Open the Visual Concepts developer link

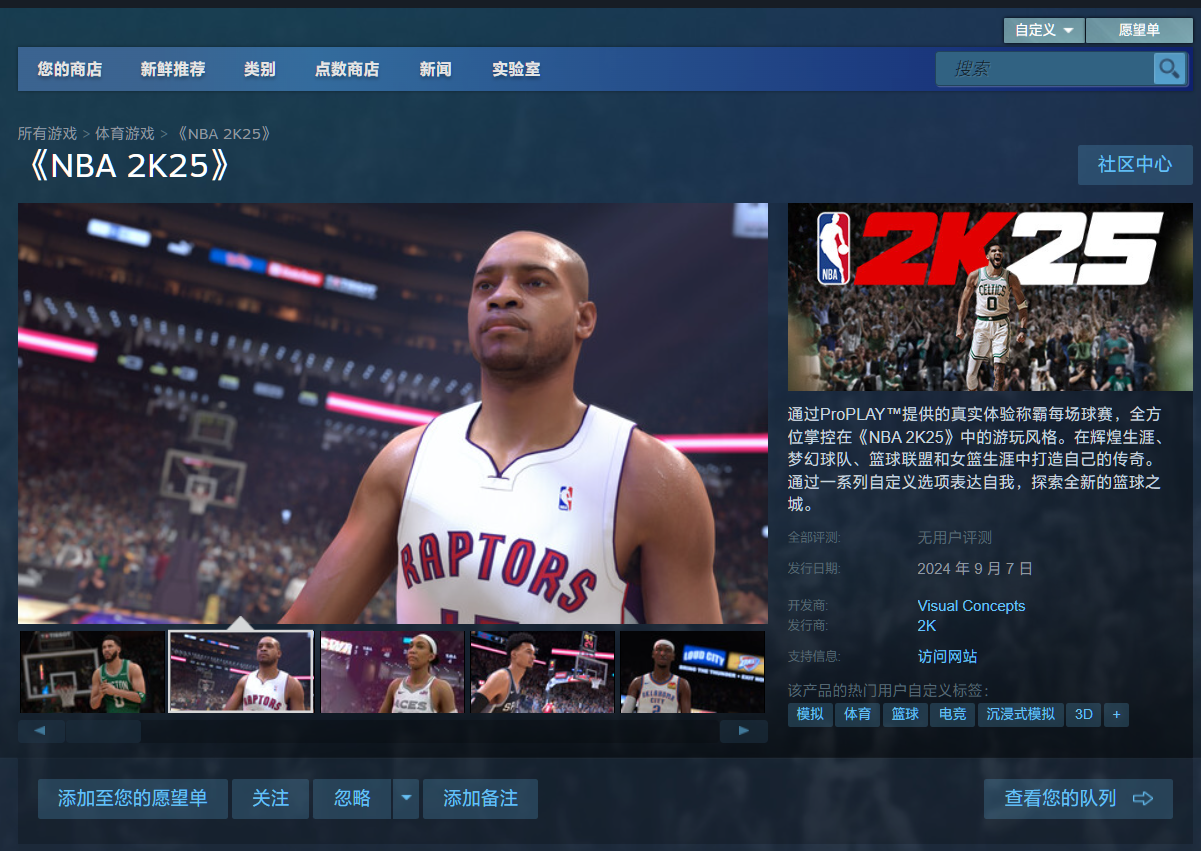click(971, 605)
